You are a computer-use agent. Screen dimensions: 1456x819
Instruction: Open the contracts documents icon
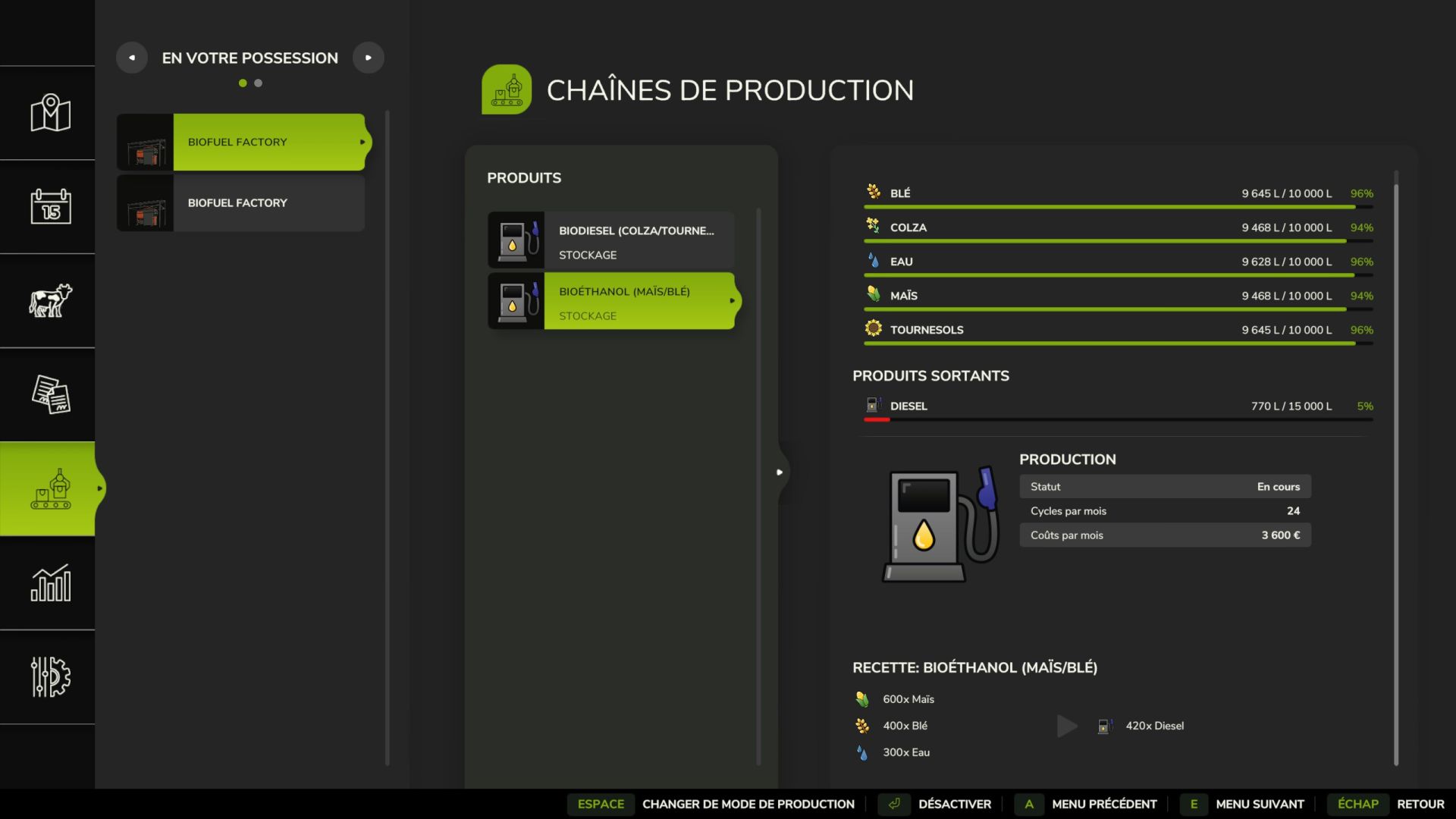coord(50,394)
